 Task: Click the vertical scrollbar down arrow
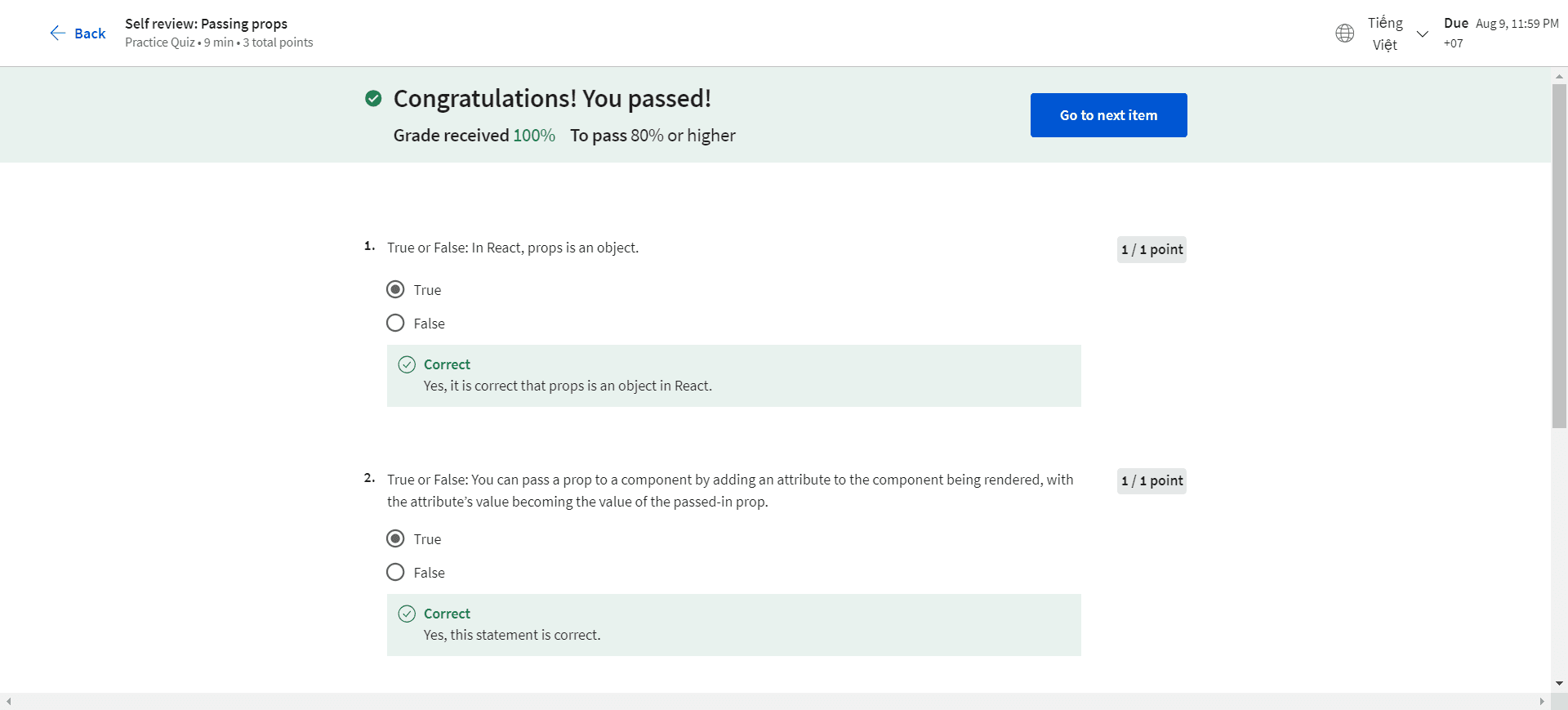tap(1559, 683)
